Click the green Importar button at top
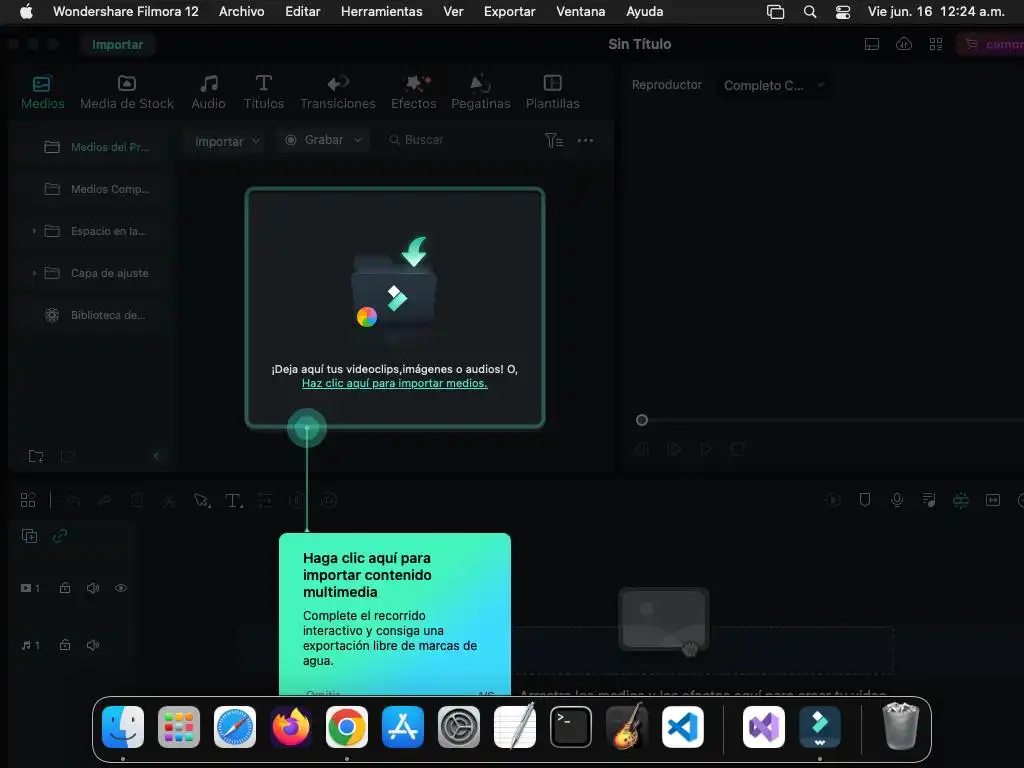 point(118,44)
